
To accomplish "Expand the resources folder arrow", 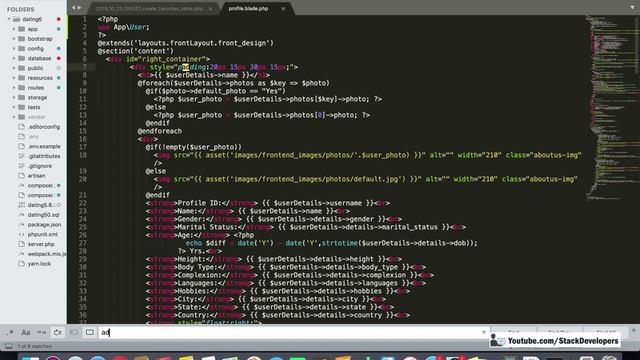I will click(14, 78).
